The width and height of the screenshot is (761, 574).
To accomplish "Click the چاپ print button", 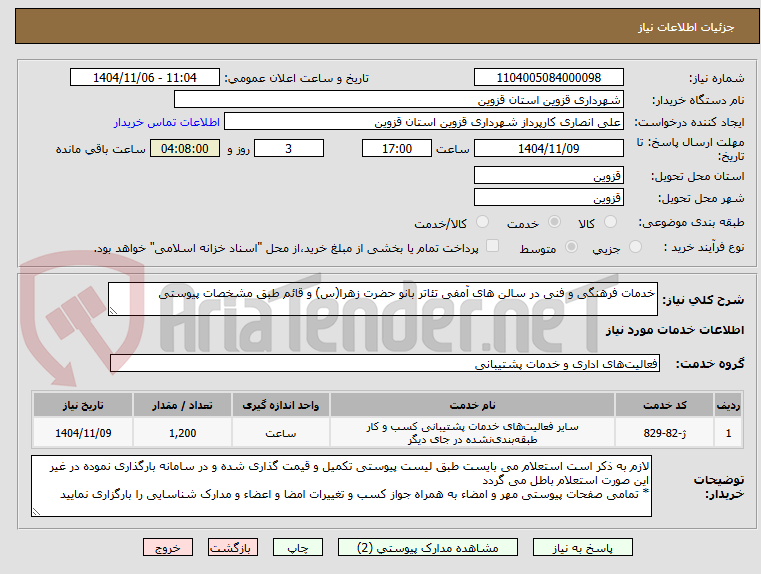I will coord(298,547).
